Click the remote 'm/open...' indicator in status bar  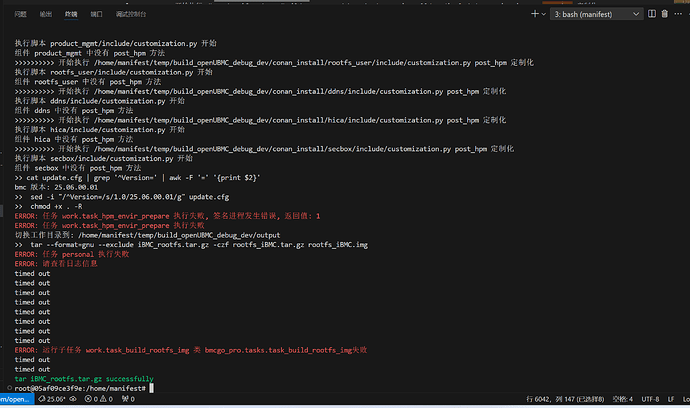point(17,399)
